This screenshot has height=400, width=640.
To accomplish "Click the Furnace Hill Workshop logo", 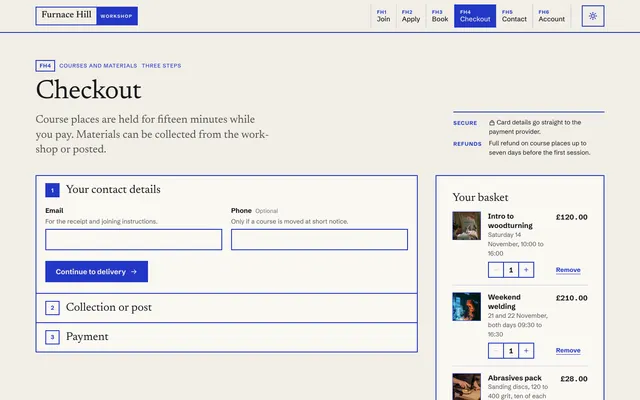I will (87, 16).
